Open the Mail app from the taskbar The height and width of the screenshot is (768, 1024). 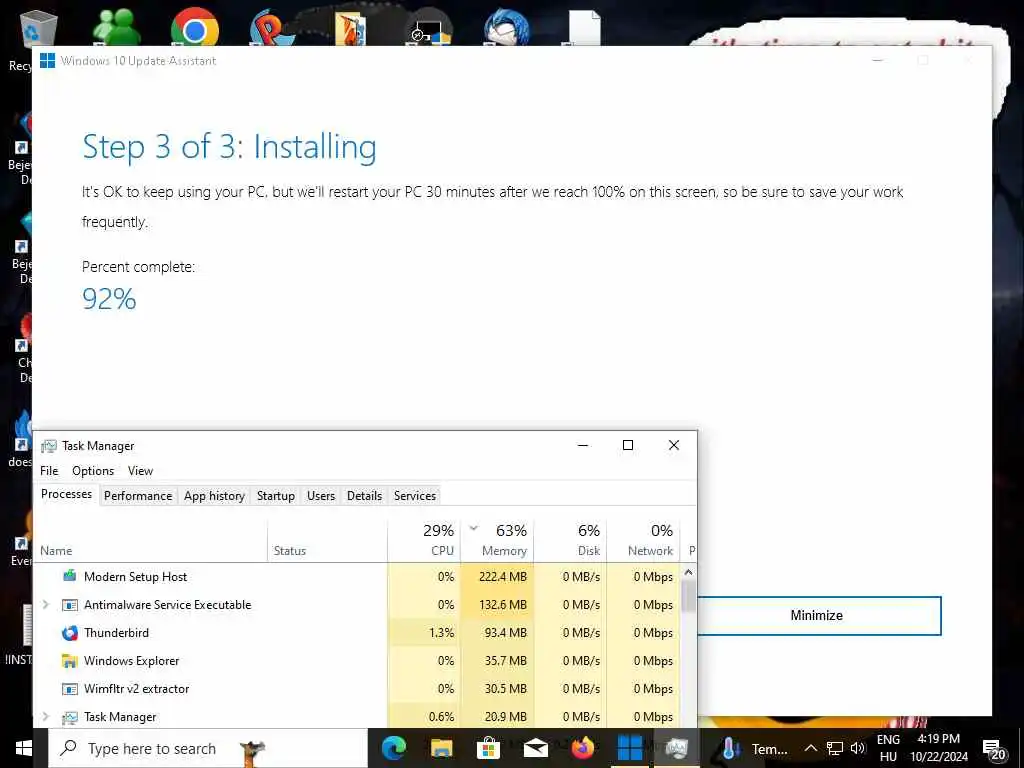point(536,748)
